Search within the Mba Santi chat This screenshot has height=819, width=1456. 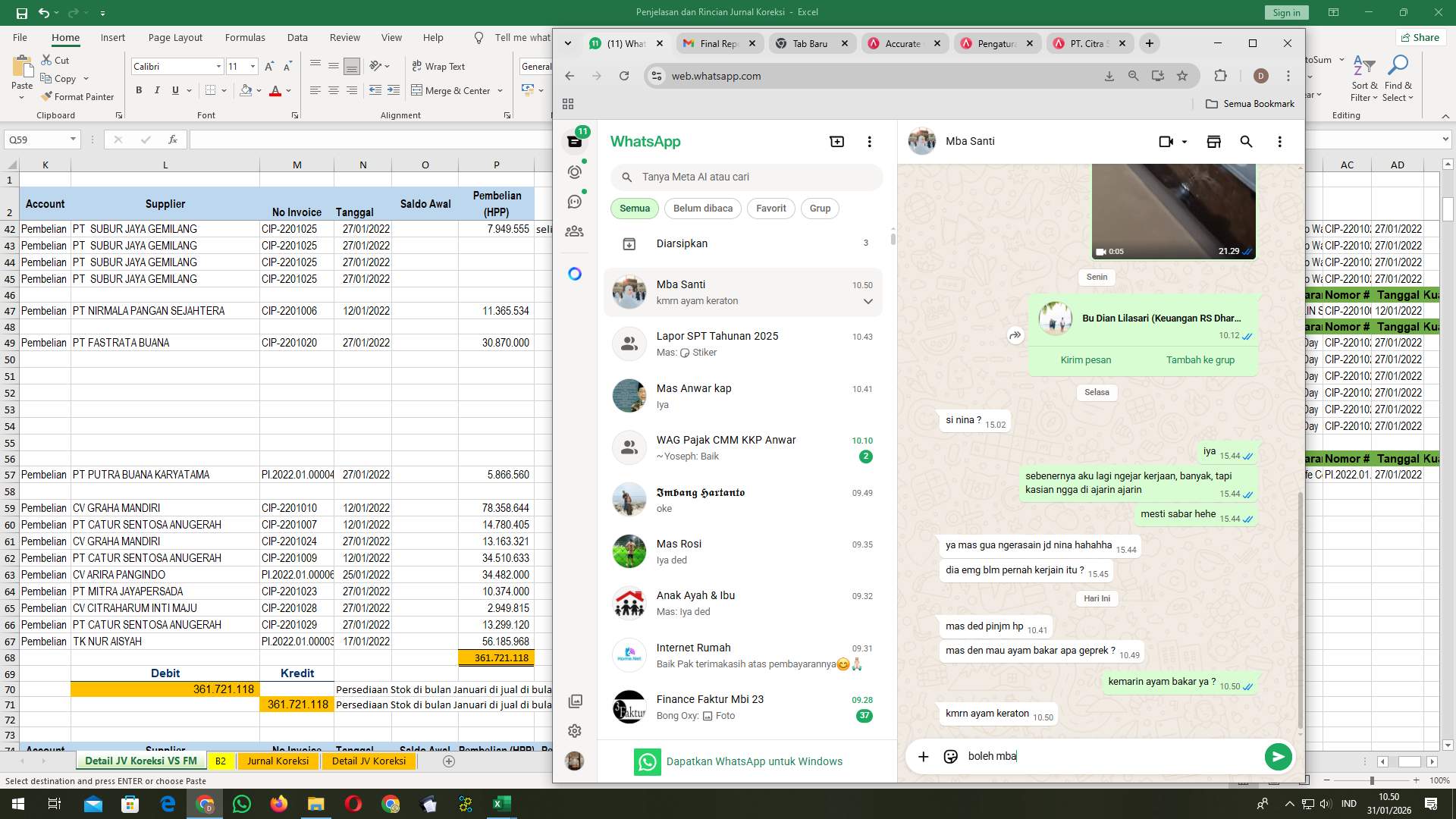point(1247,141)
